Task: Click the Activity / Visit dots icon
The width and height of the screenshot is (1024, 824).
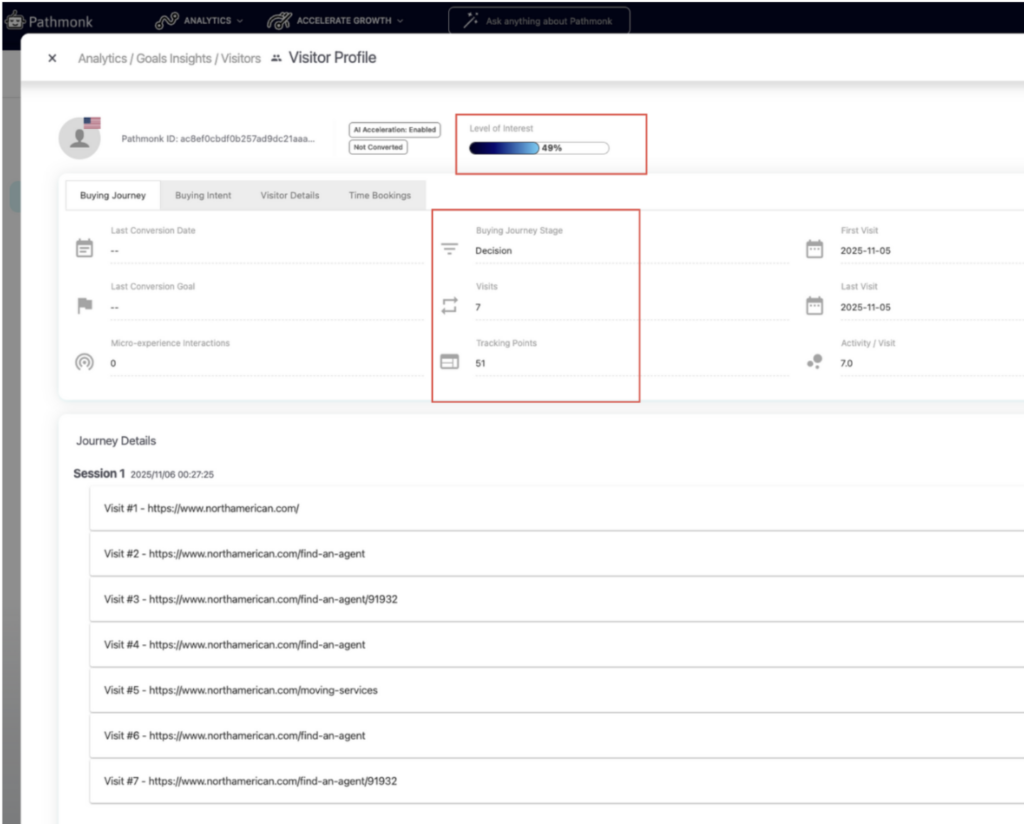Action: pos(814,361)
